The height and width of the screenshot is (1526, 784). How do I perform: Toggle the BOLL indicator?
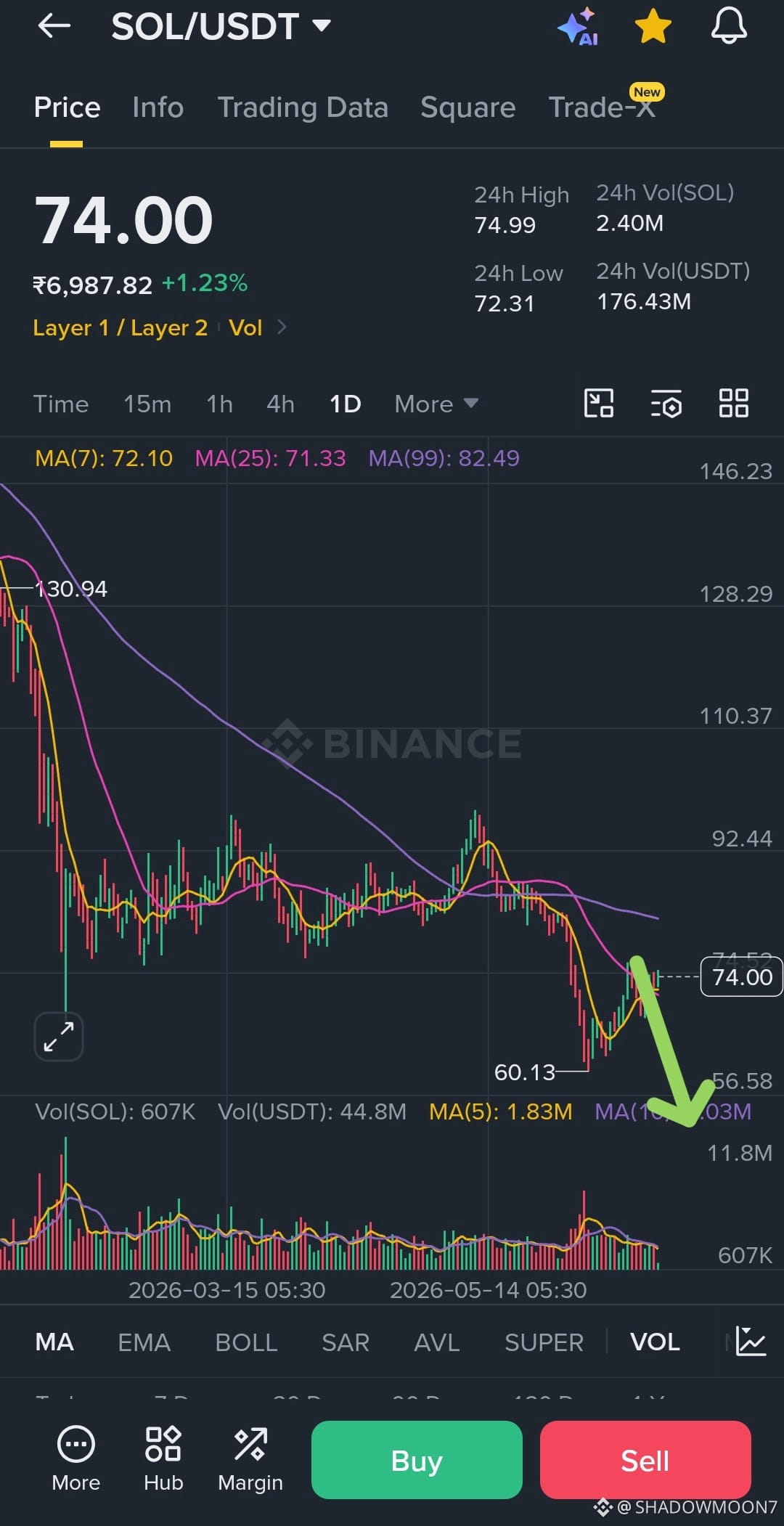tap(246, 1342)
